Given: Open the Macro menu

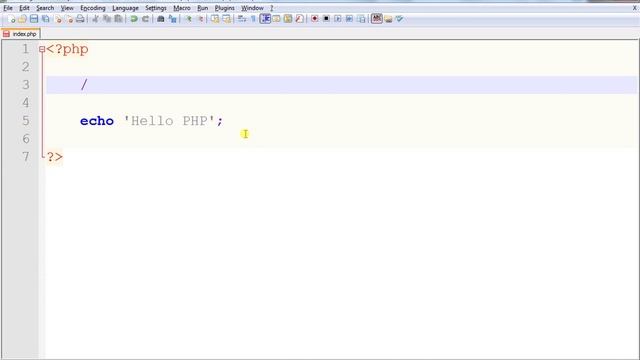Looking at the screenshot, I should tap(182, 8).
